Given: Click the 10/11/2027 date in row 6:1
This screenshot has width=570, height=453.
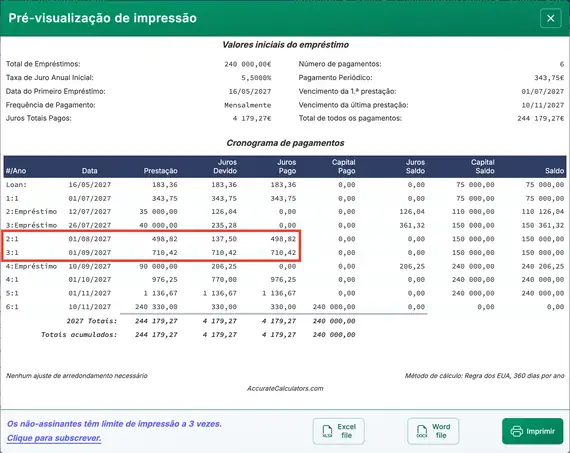Looking at the screenshot, I should (x=89, y=307).
